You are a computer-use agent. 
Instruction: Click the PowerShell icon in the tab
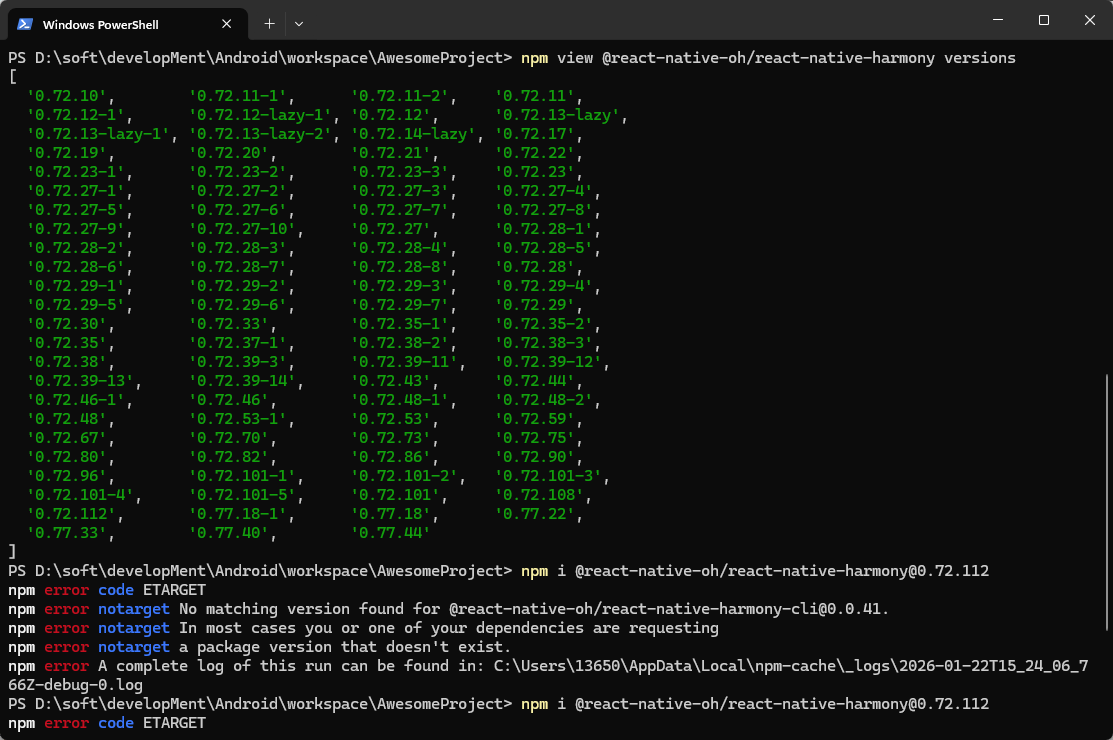click(x=25, y=24)
